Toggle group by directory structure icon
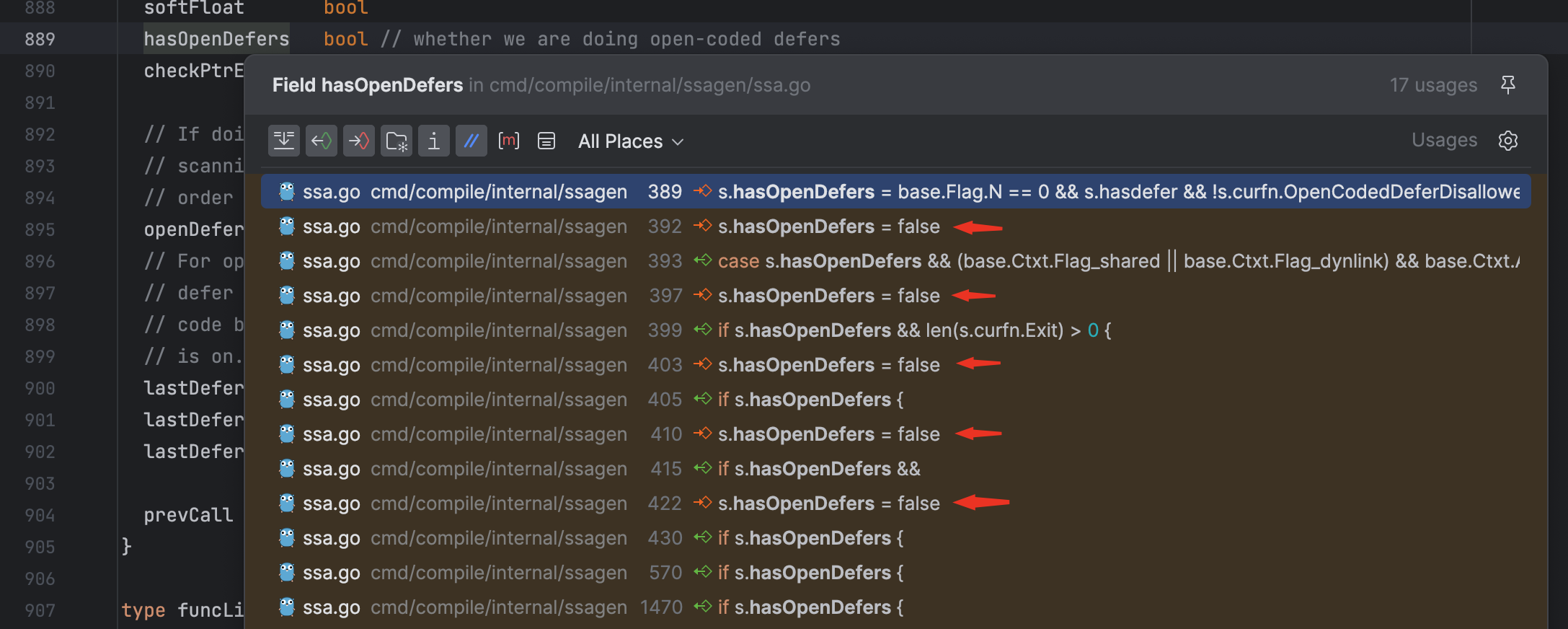1568x629 pixels. click(397, 141)
